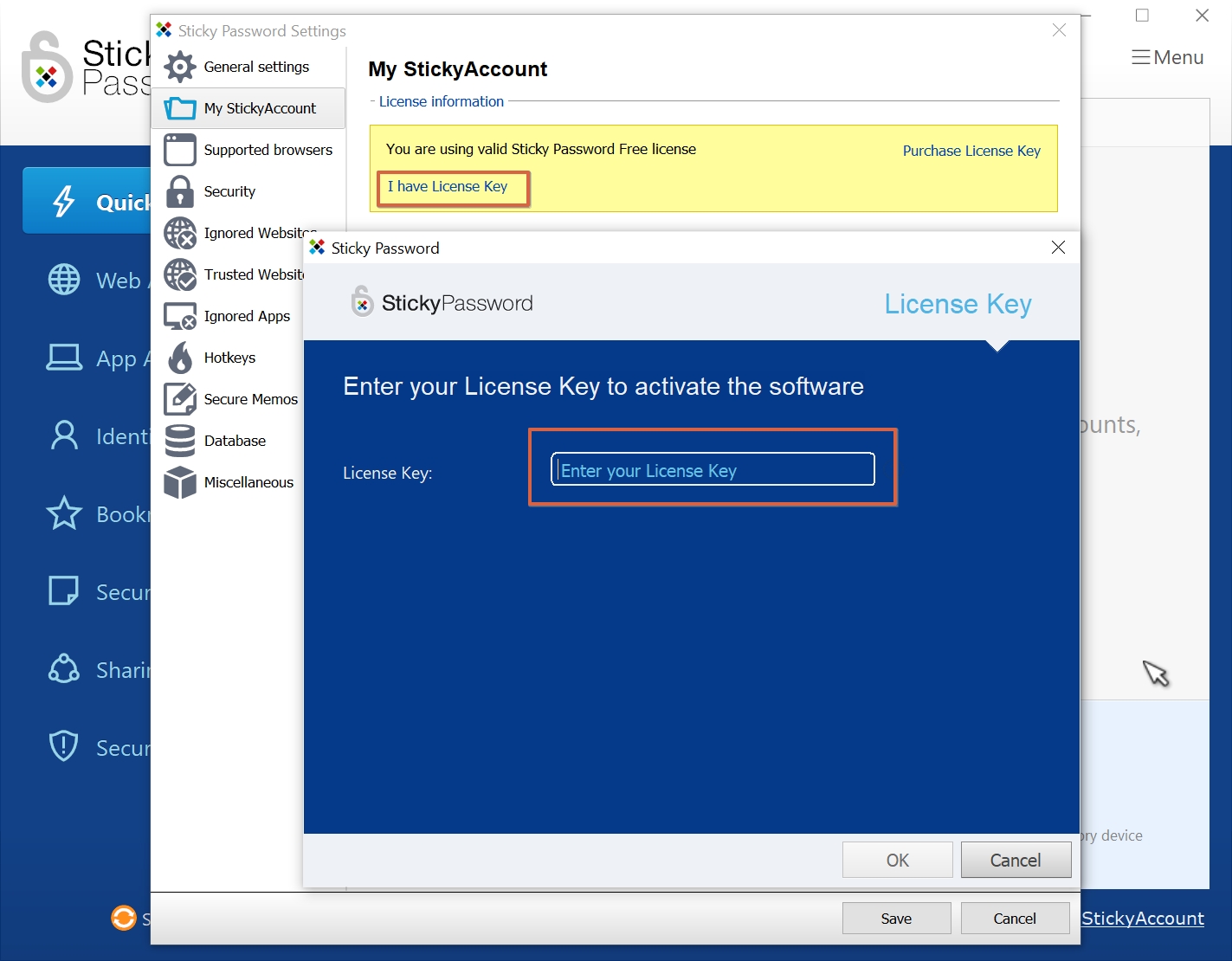This screenshot has width=1232, height=961.
Task: Click the I have License Key link
Action: click(448, 186)
